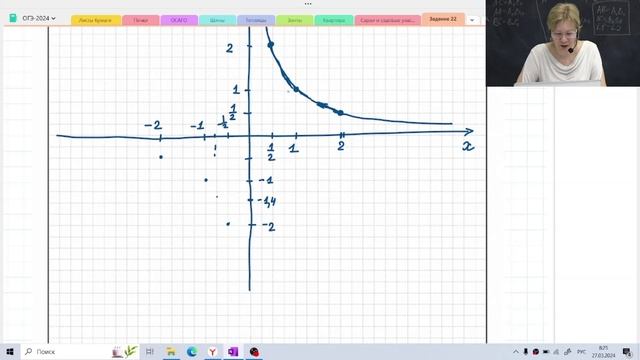Click the microphone tray icon

pos(526,351)
